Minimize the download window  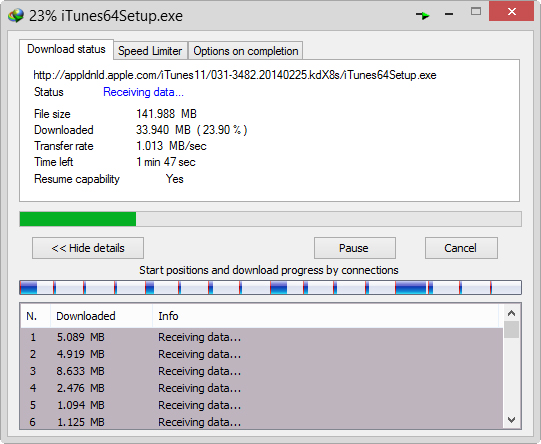pos(449,14)
